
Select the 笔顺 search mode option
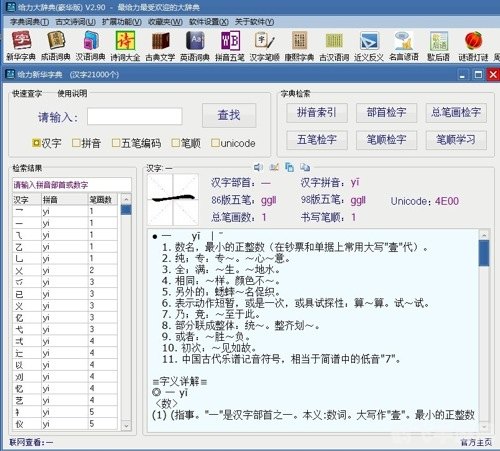click(186, 143)
